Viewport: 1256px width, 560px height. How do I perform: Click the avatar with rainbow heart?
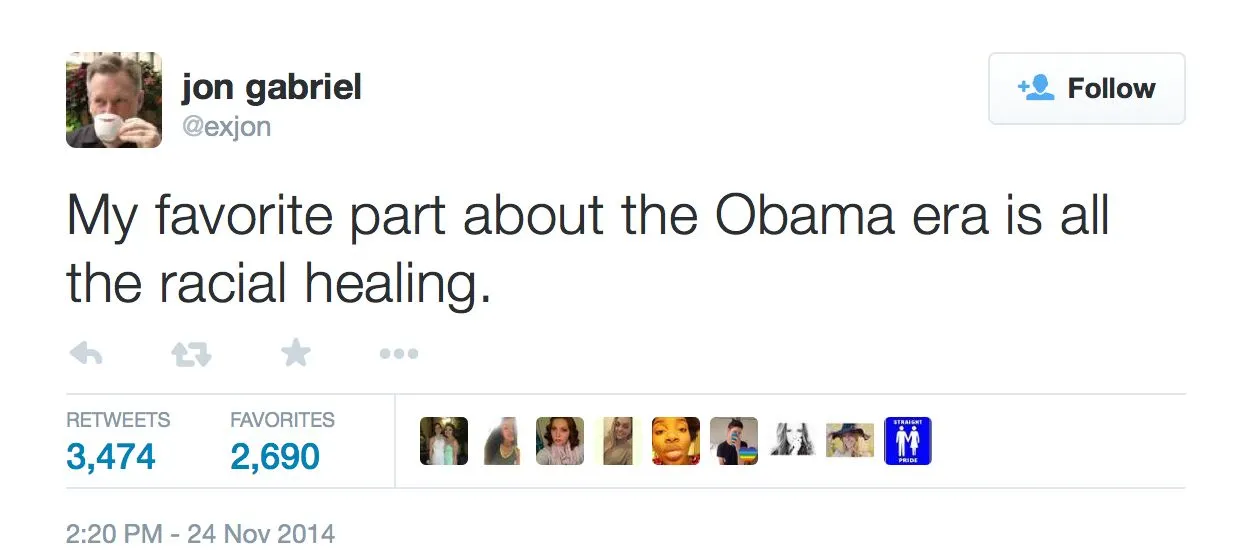tap(734, 441)
